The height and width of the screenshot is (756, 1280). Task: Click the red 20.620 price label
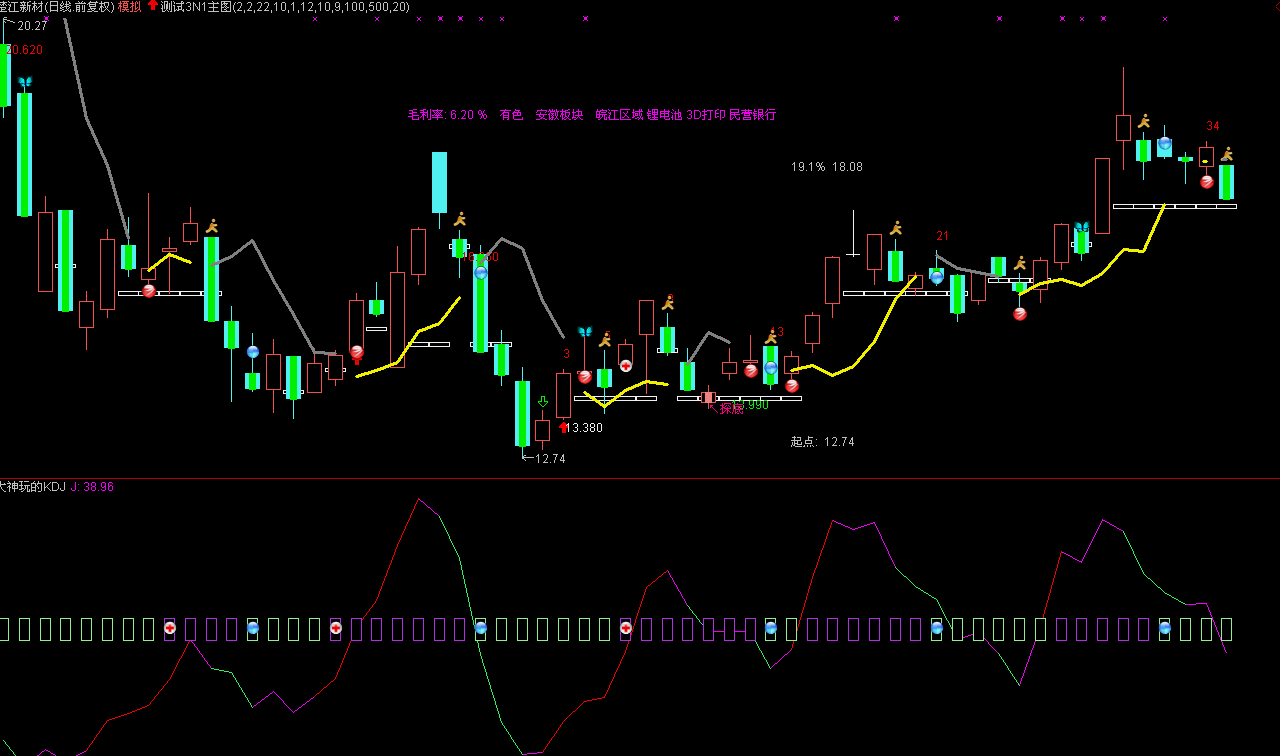24,50
